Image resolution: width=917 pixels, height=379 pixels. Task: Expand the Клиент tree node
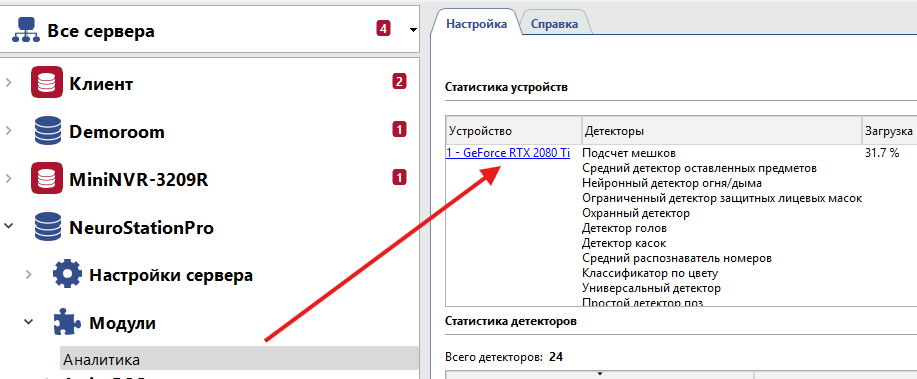click(x=8, y=83)
